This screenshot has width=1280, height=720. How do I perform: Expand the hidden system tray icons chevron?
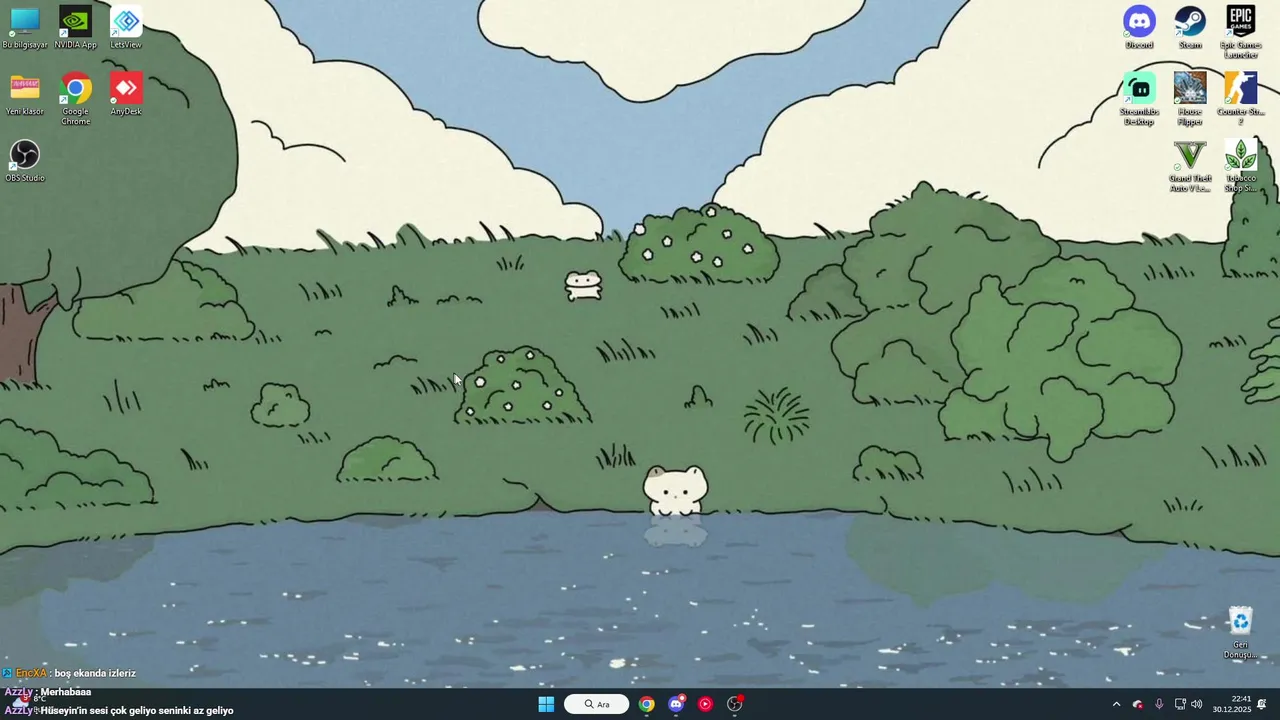pos(1116,704)
